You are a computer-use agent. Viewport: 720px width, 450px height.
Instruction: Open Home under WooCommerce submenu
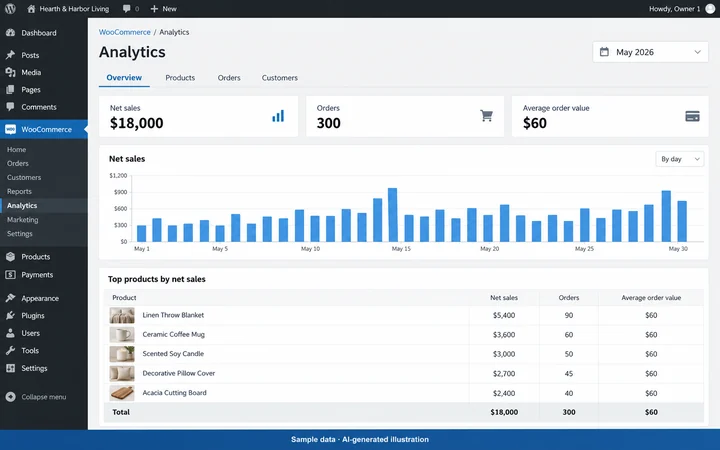click(17, 149)
